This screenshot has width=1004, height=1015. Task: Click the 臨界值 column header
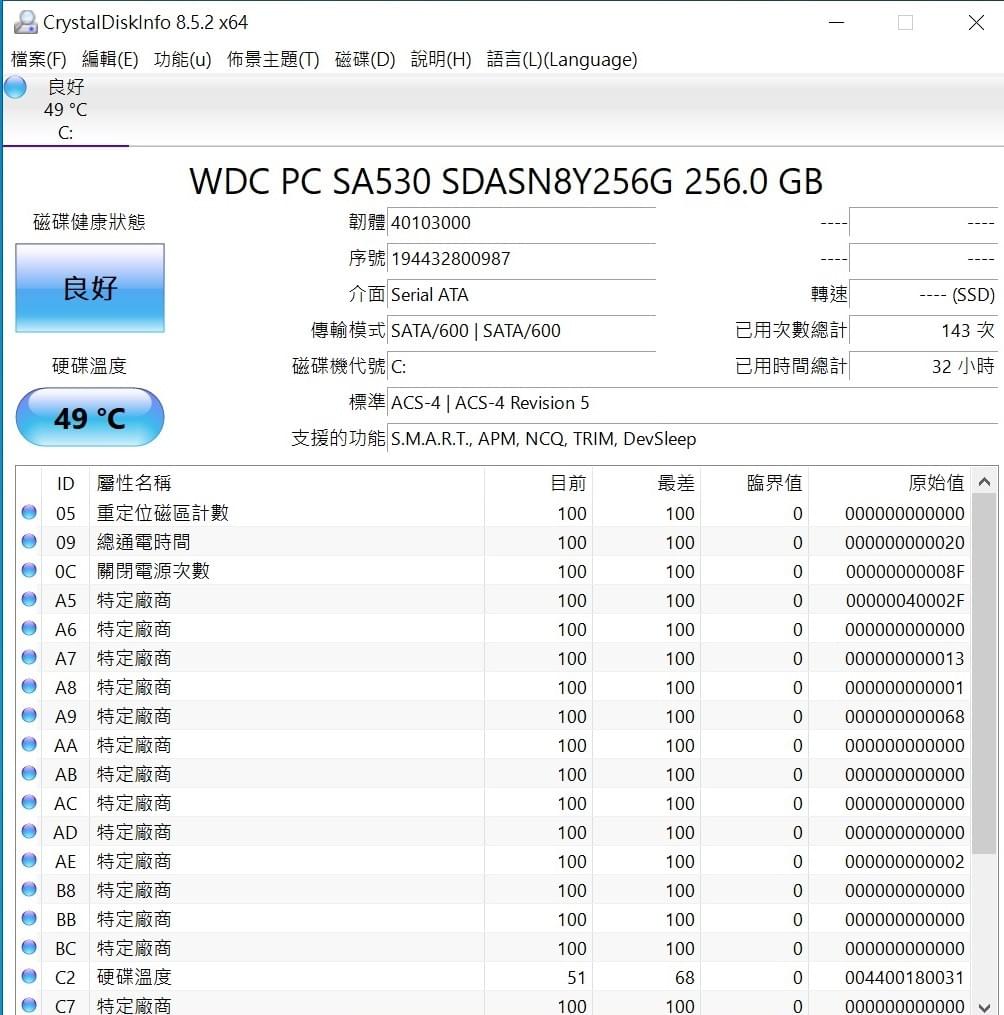click(755, 483)
